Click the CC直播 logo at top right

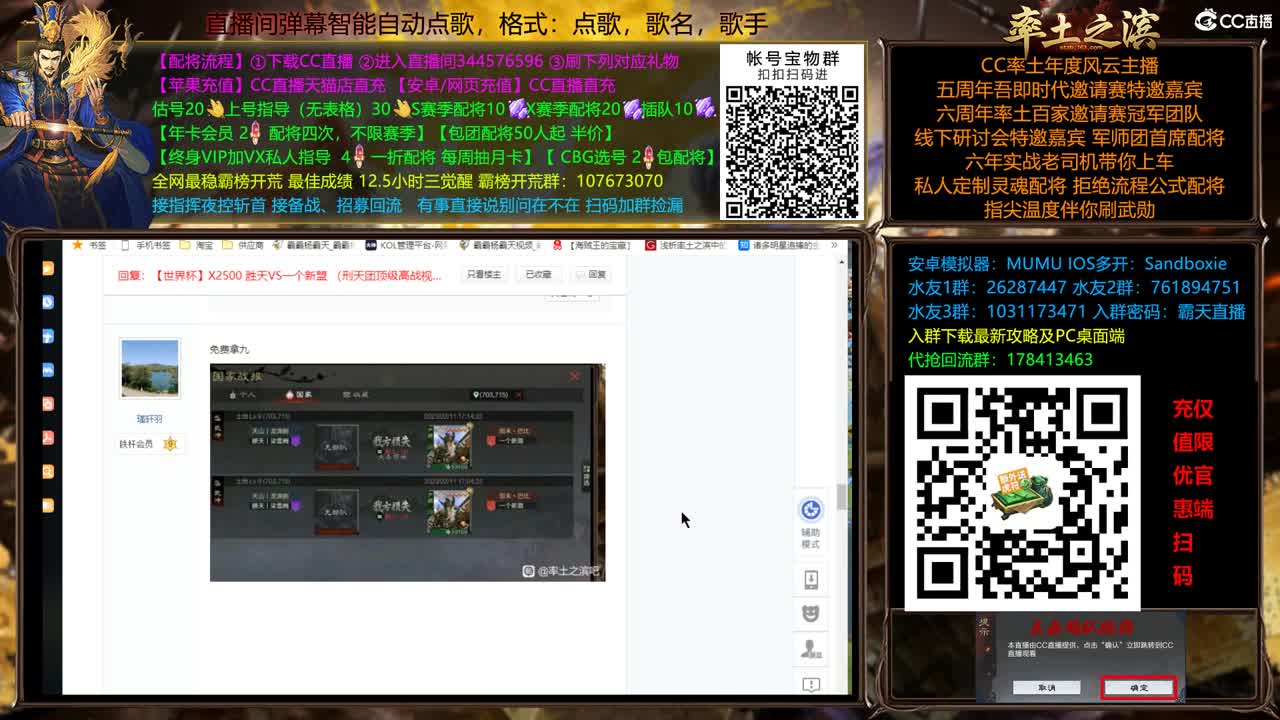1234,20
